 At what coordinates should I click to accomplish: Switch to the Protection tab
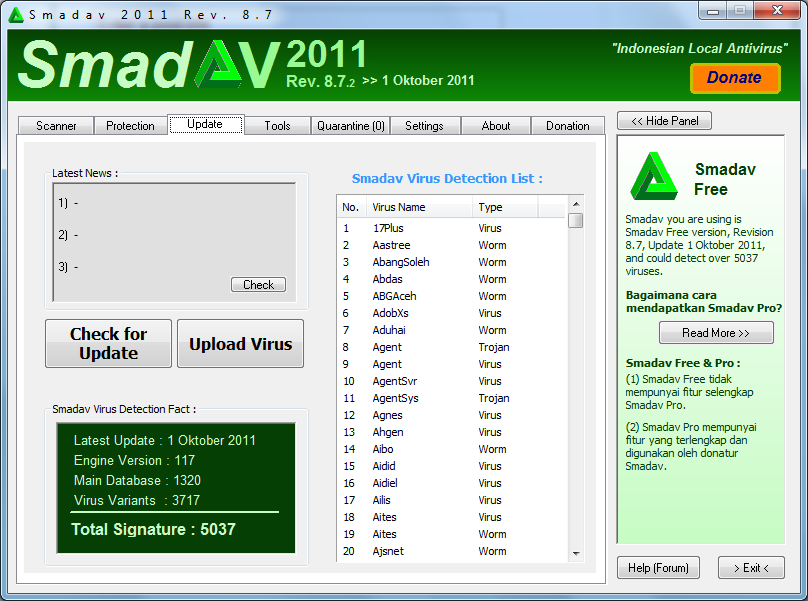[x=130, y=126]
